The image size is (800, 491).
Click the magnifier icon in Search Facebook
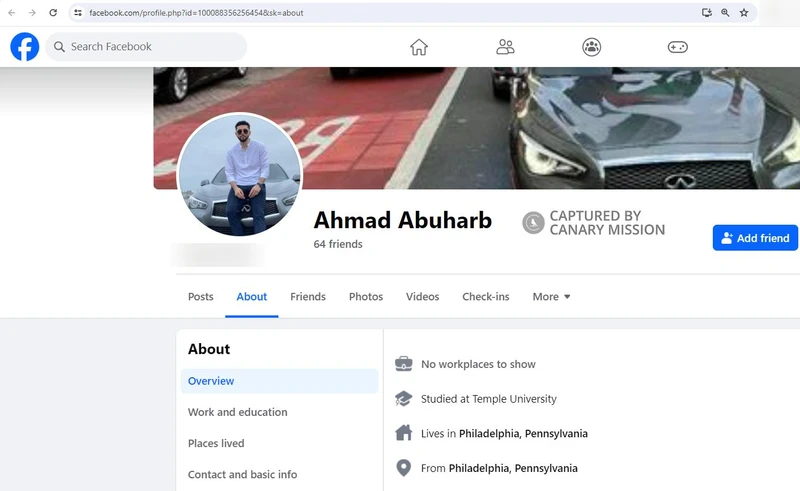59,47
